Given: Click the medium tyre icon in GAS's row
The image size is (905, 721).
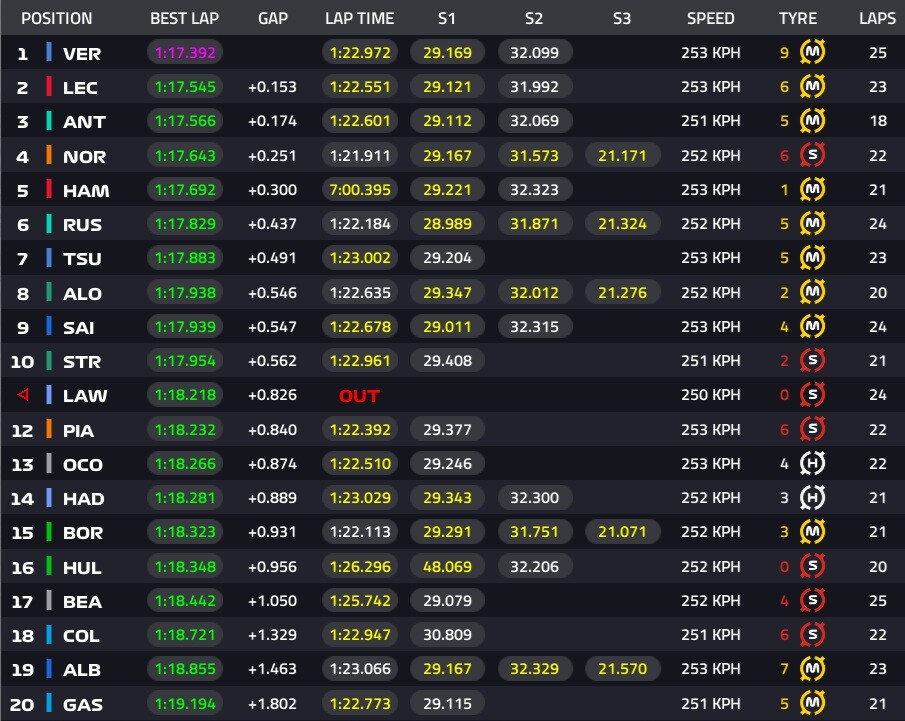Looking at the screenshot, I should coord(812,703).
